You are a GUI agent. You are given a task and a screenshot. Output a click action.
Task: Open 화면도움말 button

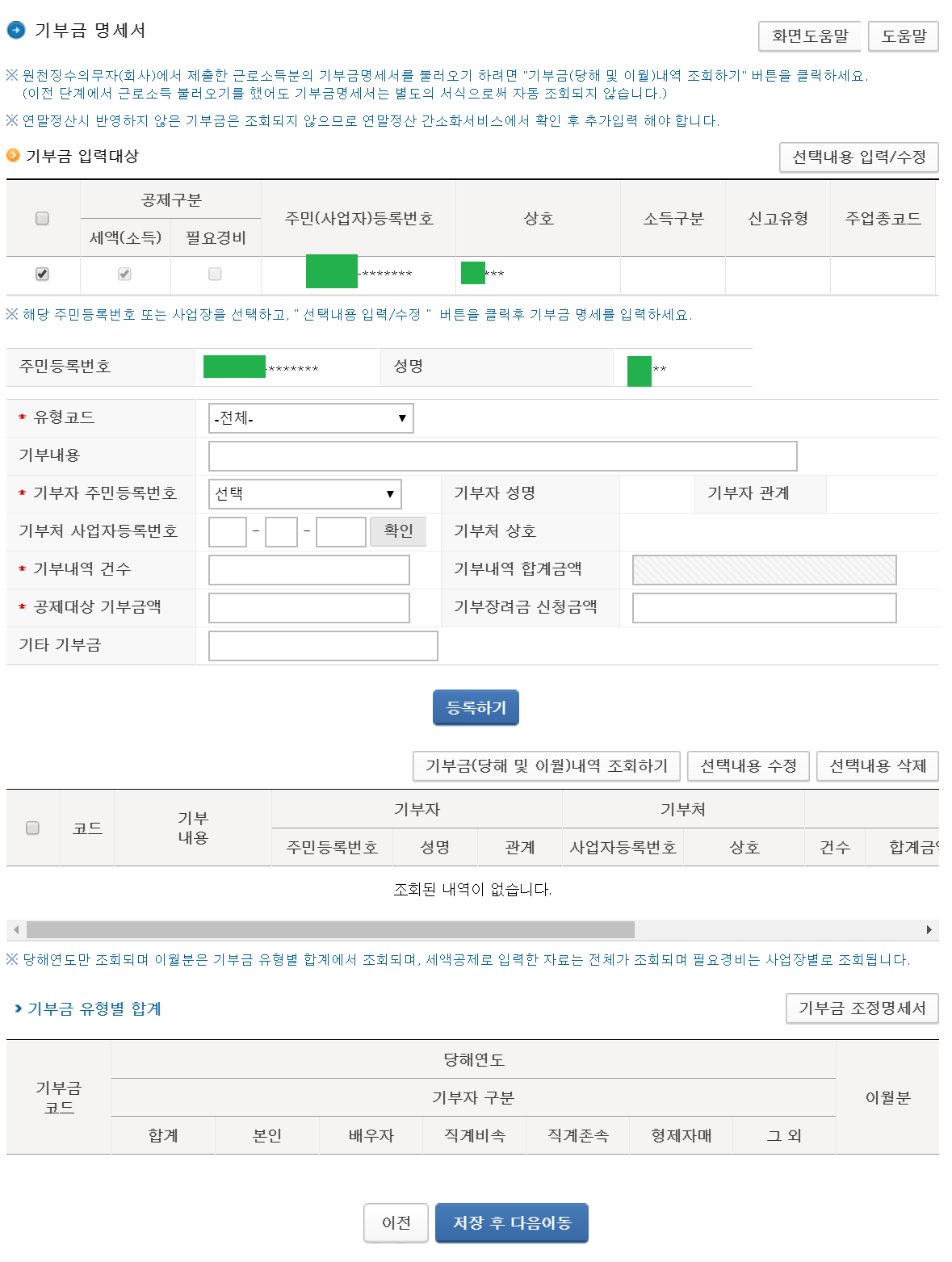[809, 36]
